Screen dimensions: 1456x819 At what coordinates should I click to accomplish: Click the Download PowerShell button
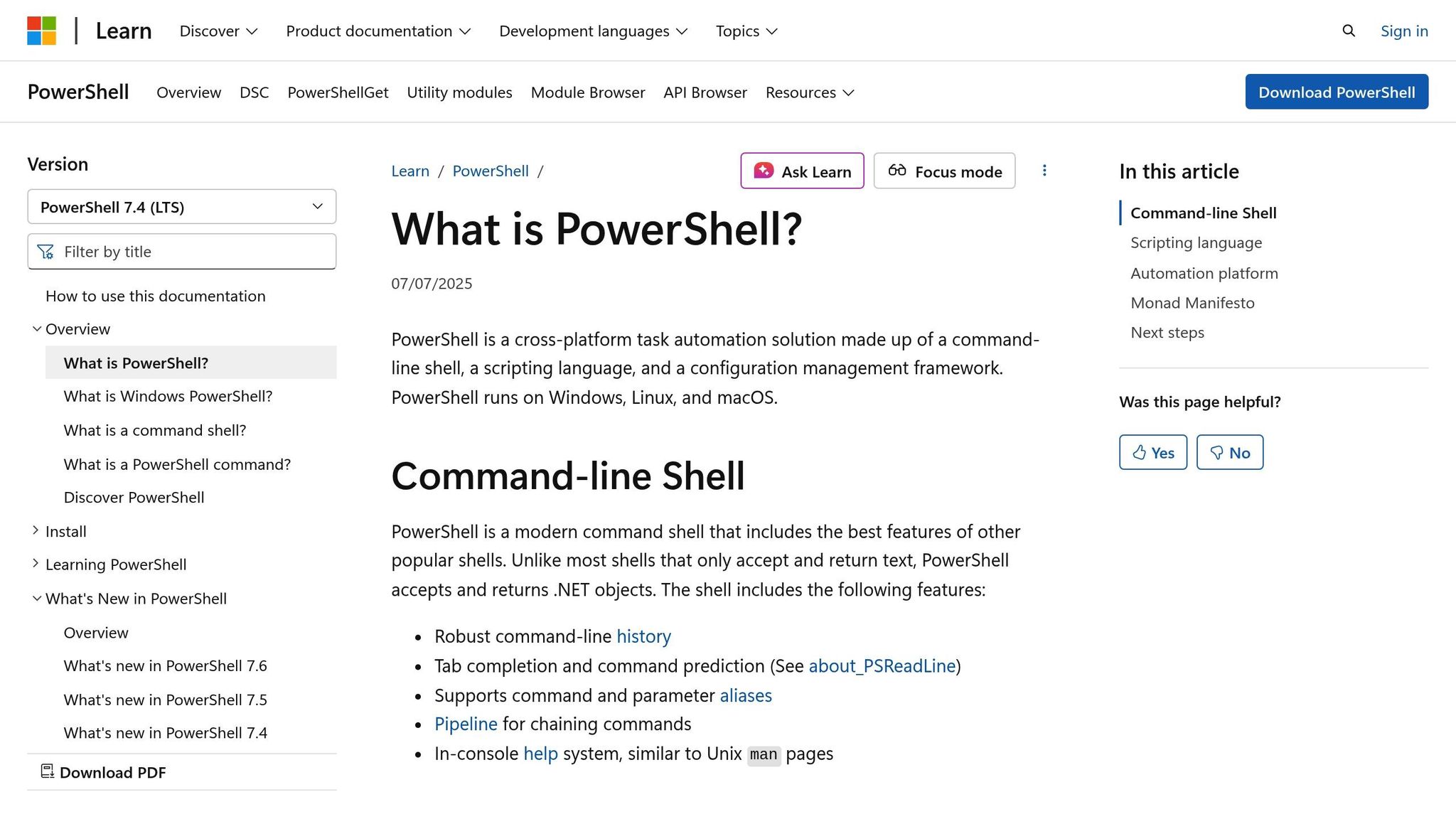1337,92
